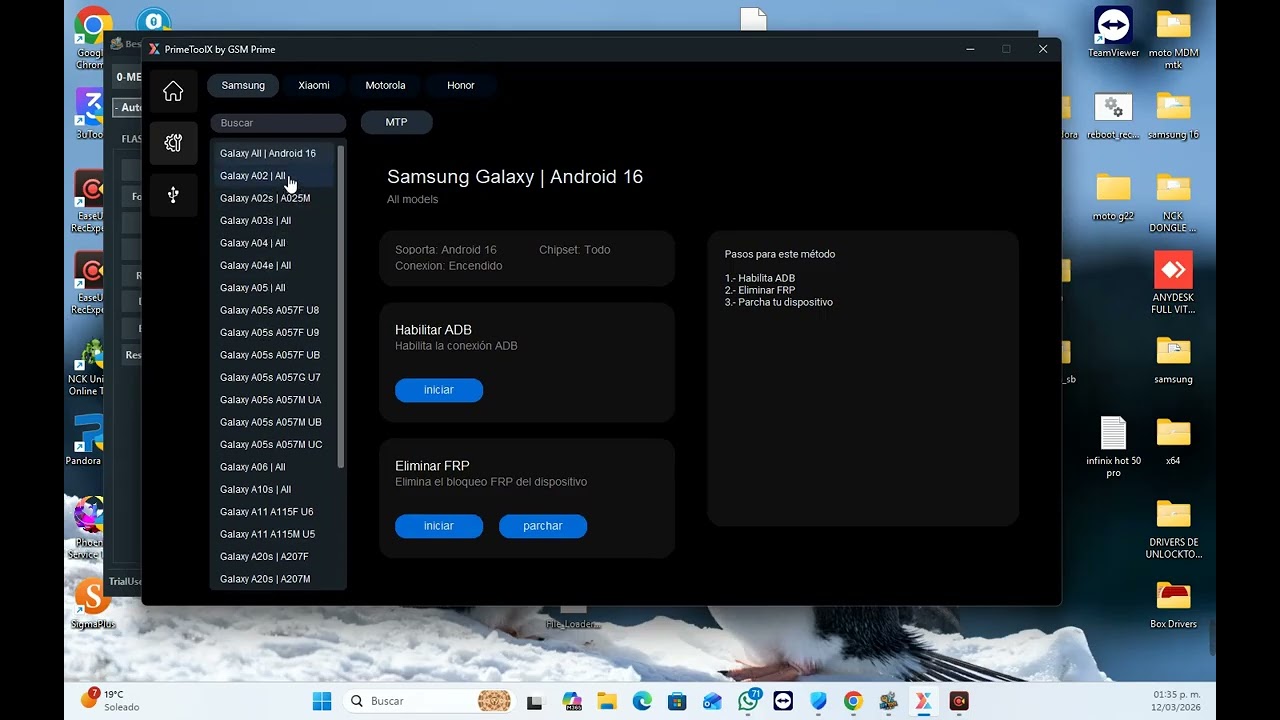Screen dimensions: 1280x720
Task: Select Galaxy A05s A057M UB
Action: [x=274, y=422]
